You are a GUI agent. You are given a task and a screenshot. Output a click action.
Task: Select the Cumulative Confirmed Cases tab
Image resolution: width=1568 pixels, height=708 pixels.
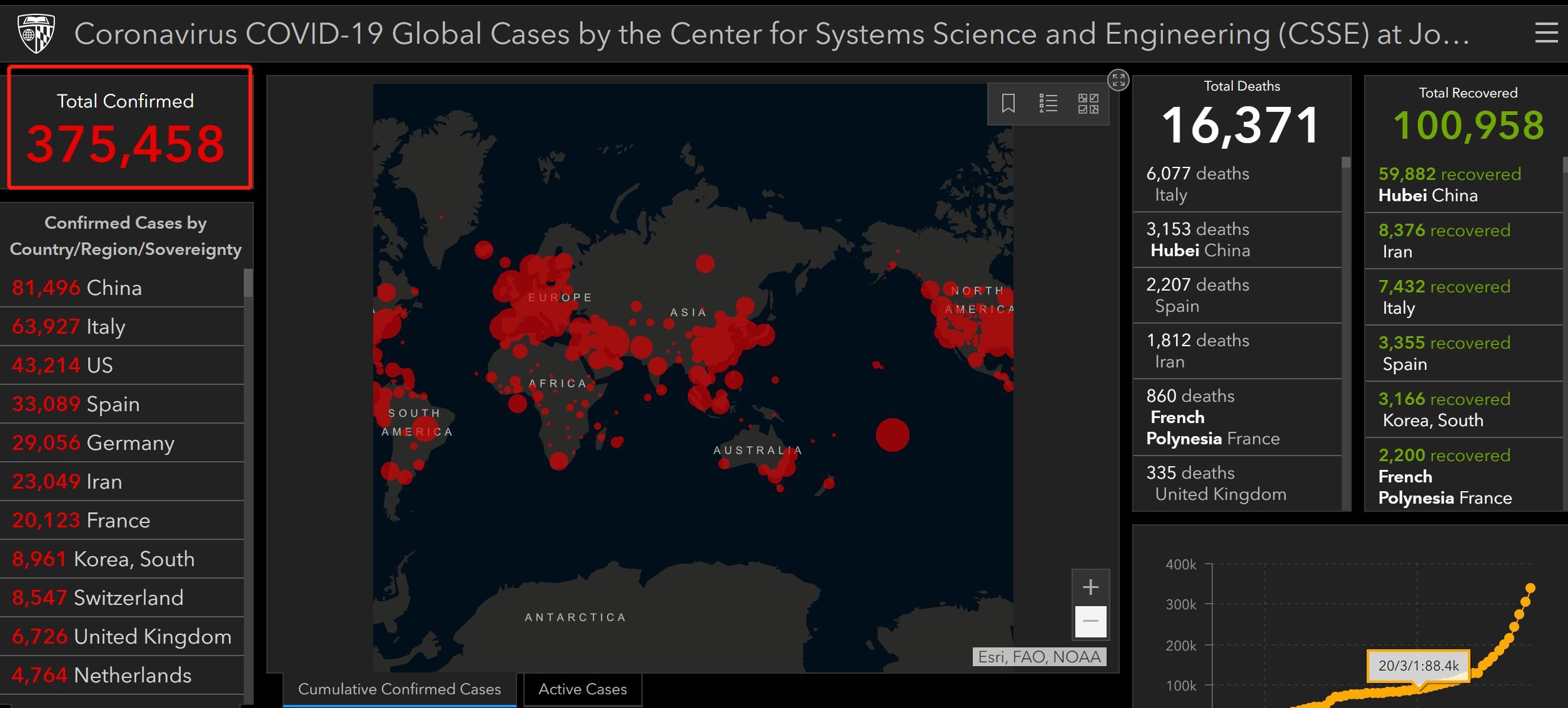coord(400,689)
